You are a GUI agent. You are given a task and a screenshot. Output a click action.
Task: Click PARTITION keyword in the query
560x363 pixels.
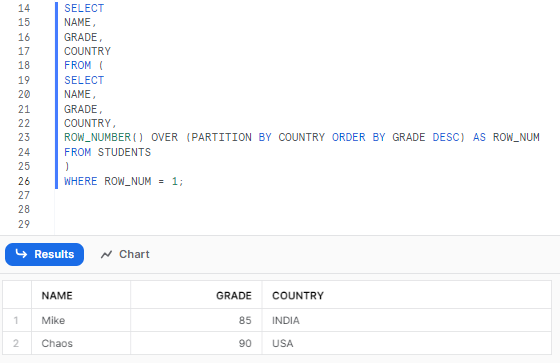click(221, 137)
